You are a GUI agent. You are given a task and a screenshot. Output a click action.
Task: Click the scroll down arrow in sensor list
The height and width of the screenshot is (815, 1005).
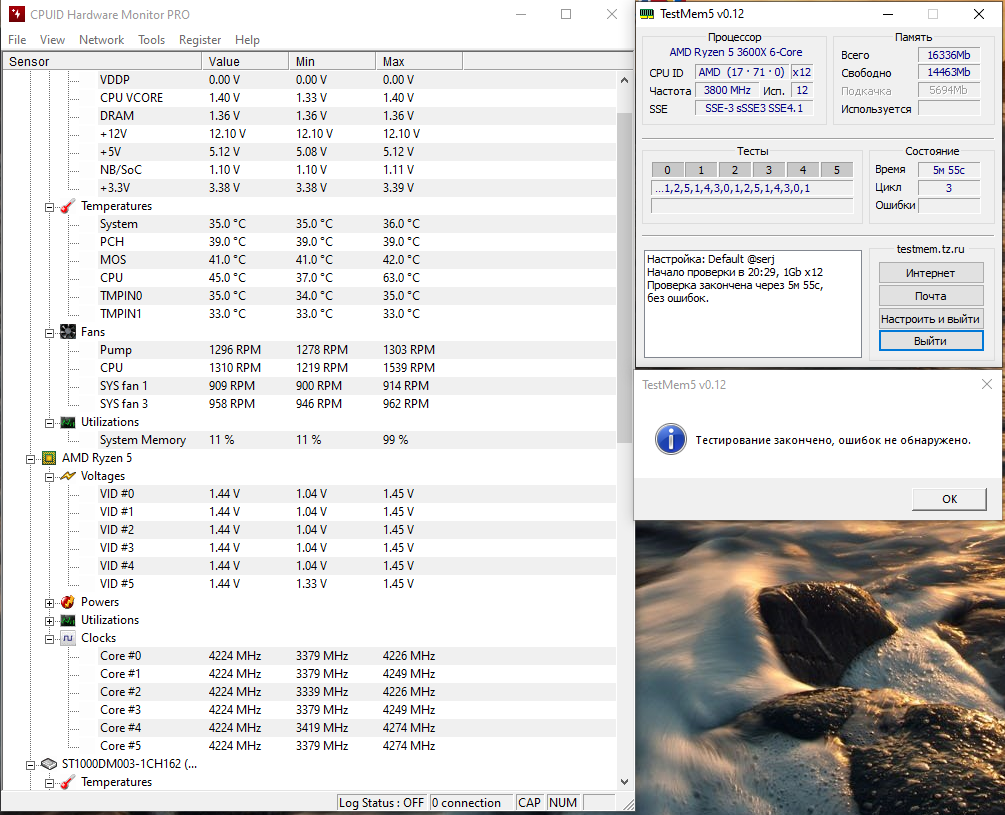tap(624, 782)
